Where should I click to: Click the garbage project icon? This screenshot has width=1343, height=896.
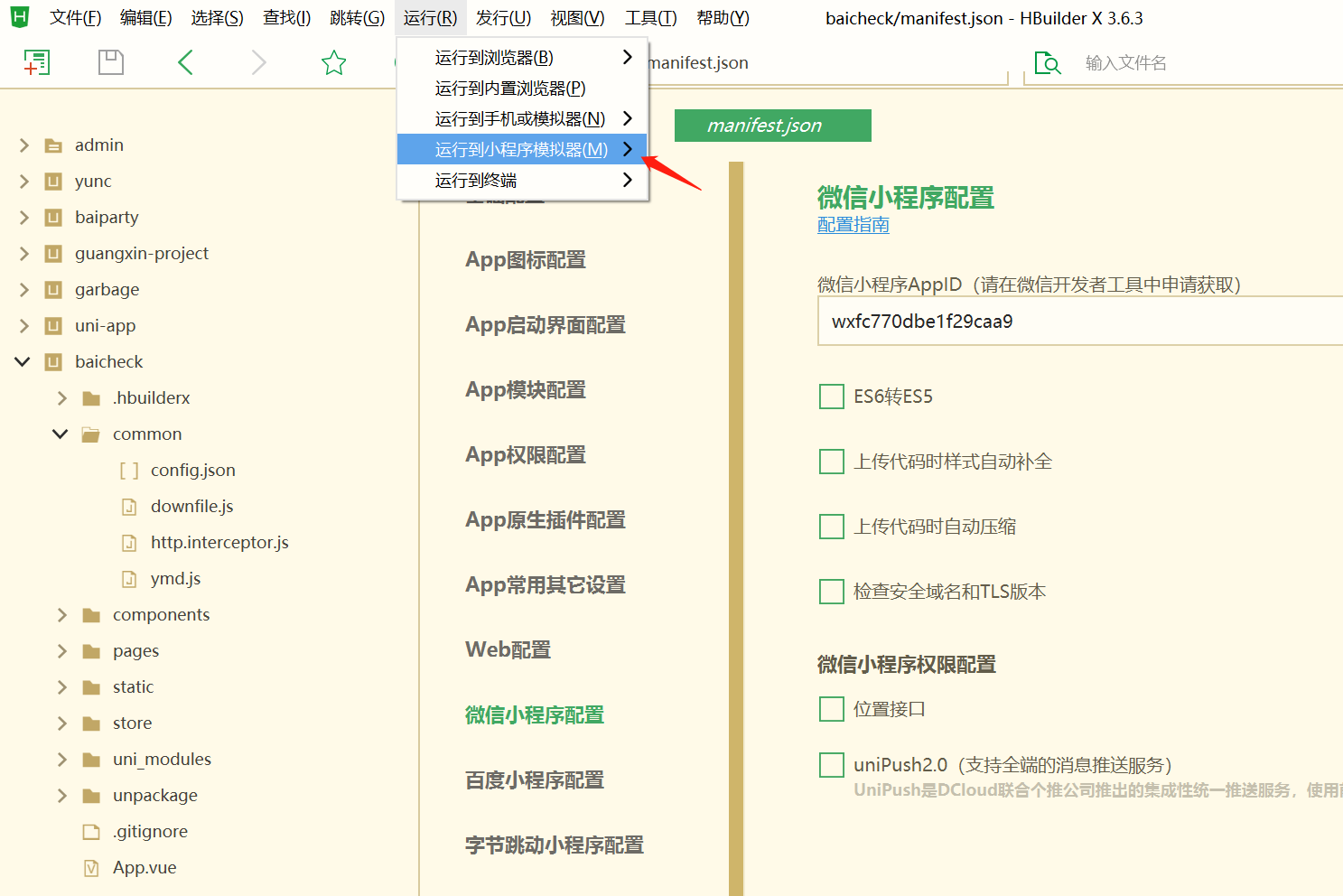[53, 290]
